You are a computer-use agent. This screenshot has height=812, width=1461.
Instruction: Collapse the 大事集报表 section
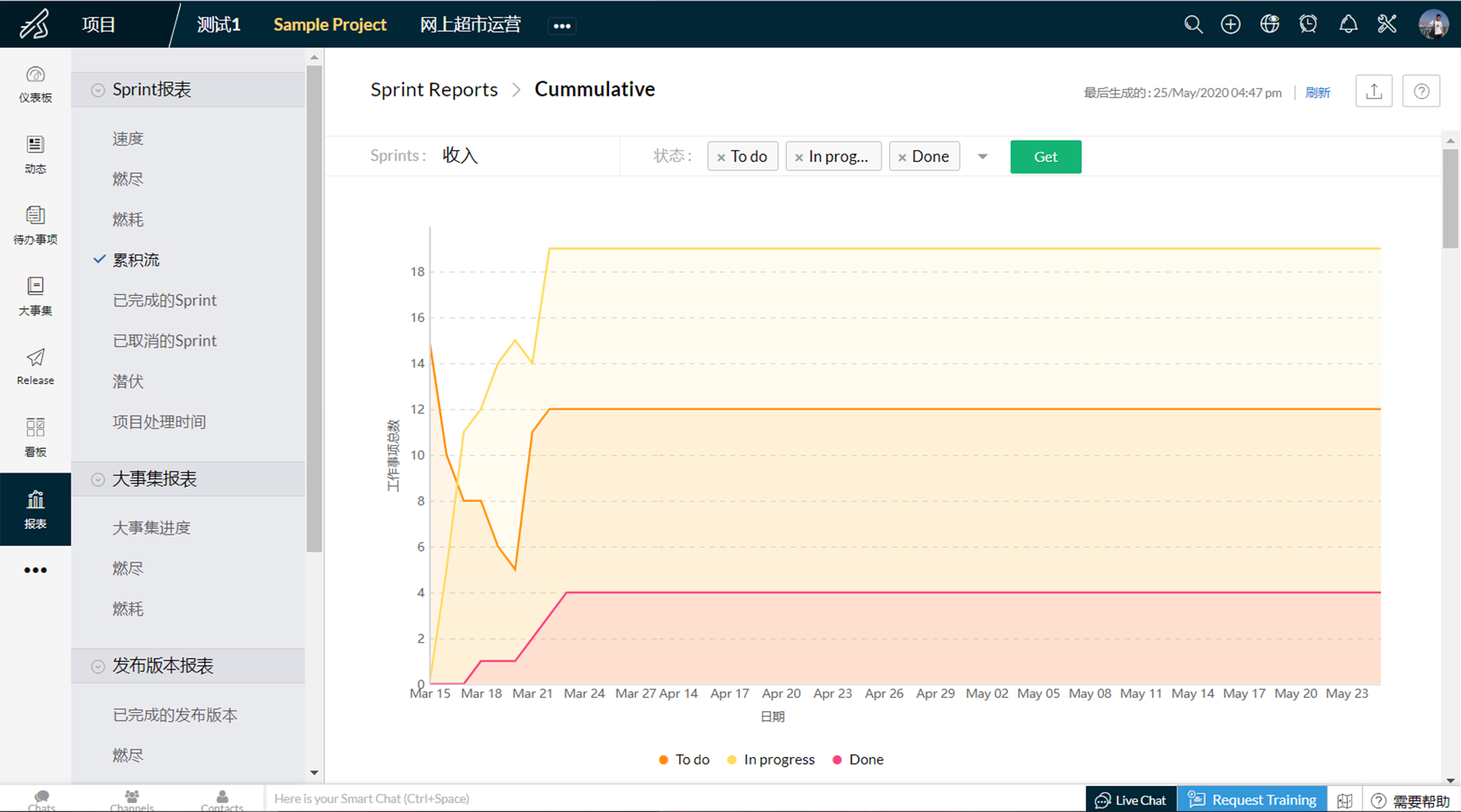[x=98, y=479]
